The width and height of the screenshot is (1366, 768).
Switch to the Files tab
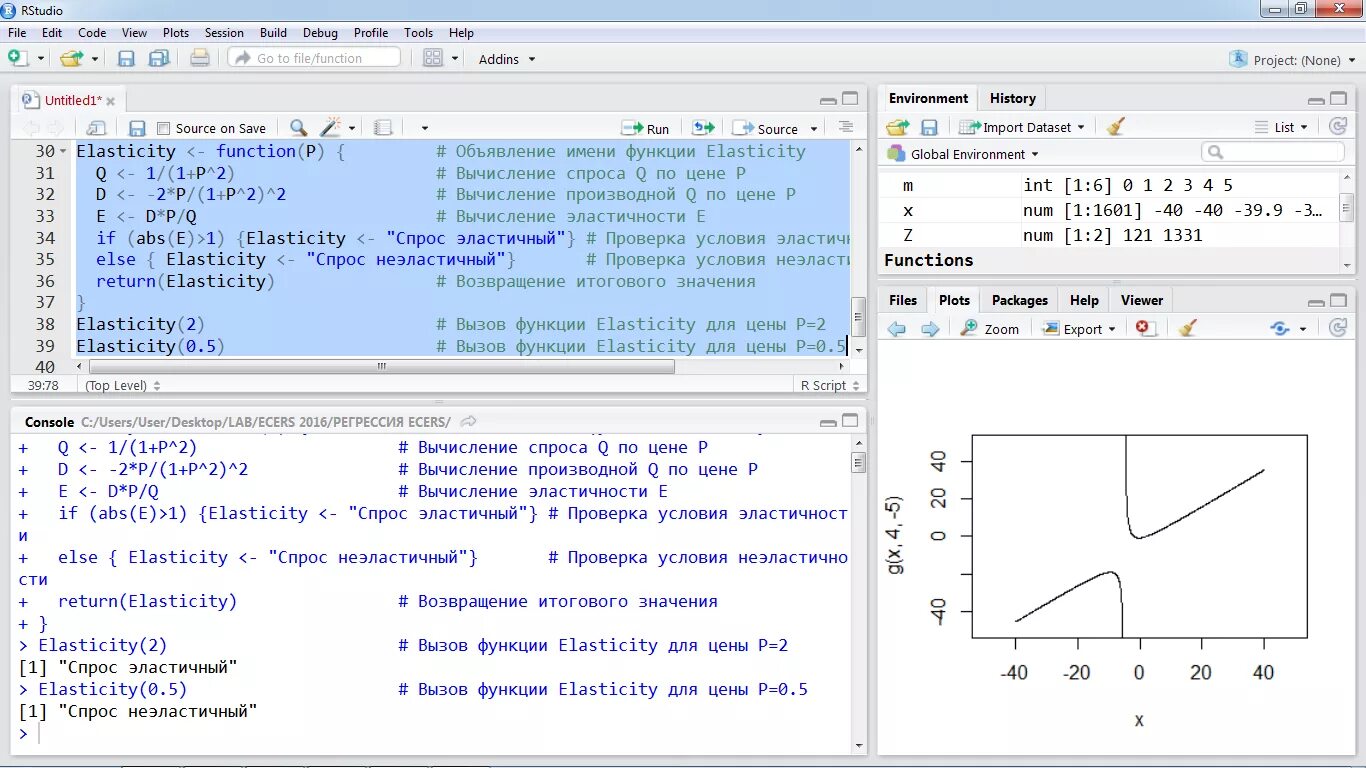pos(903,300)
